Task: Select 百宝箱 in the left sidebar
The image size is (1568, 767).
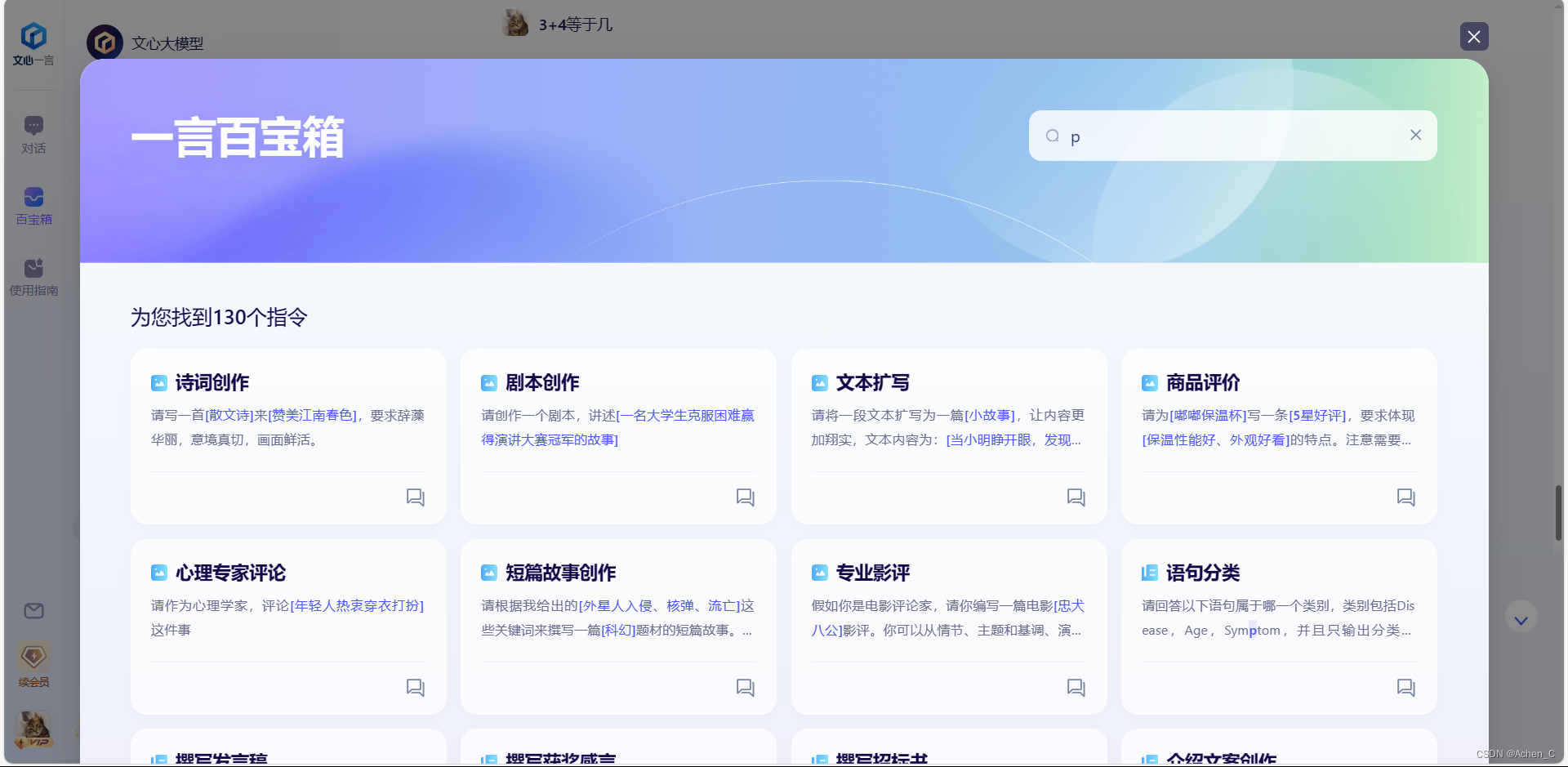Action: click(x=33, y=205)
